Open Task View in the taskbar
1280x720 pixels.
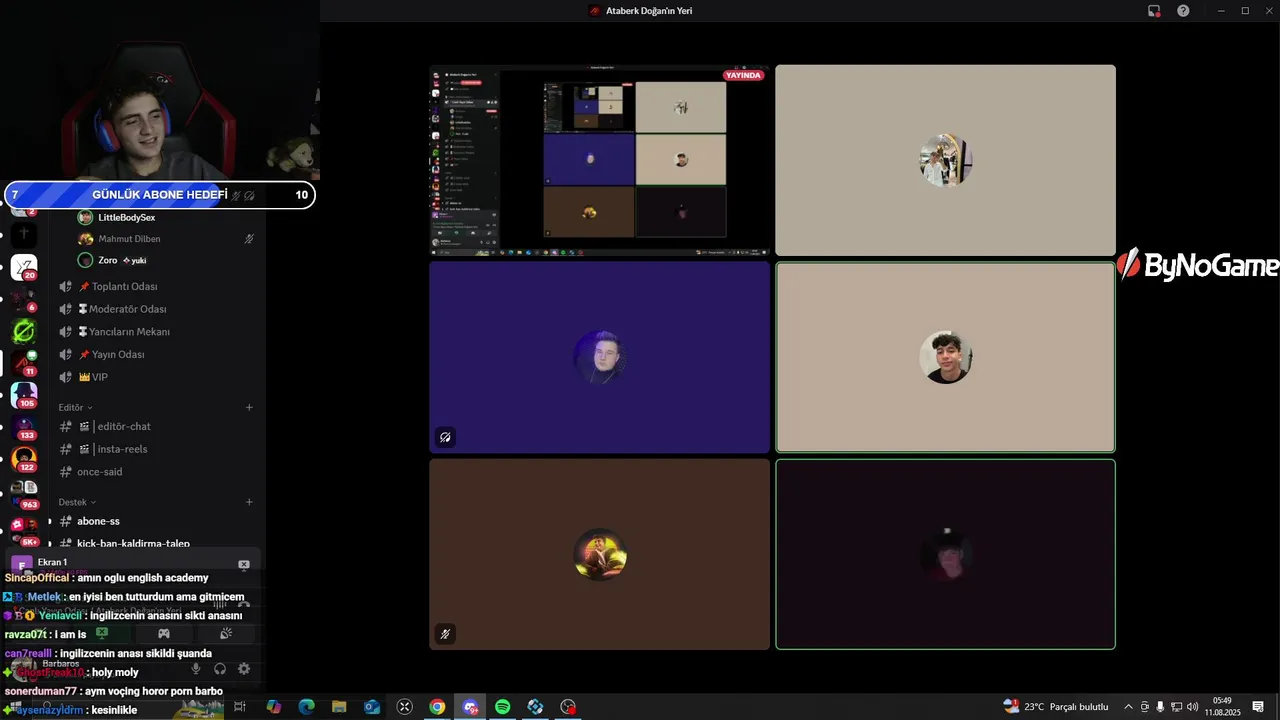pyautogui.click(x=240, y=707)
